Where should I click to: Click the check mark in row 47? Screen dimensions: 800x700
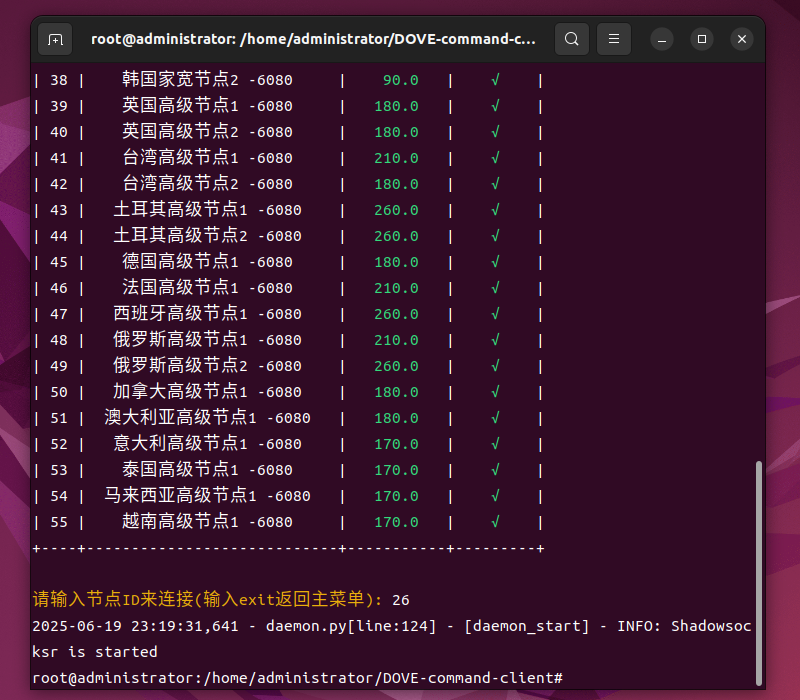[x=495, y=314]
